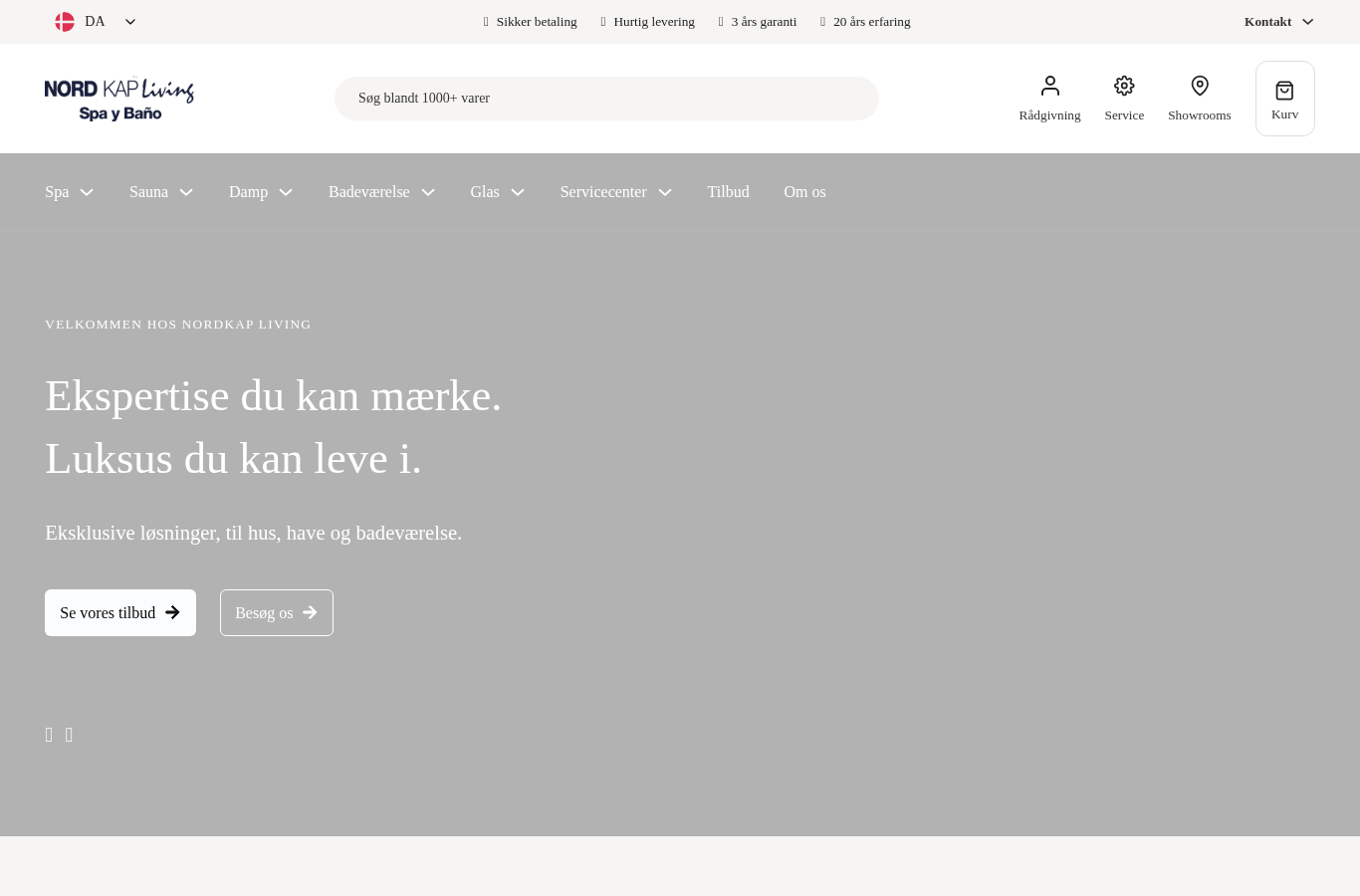Click the Service gear icon

(1124, 86)
